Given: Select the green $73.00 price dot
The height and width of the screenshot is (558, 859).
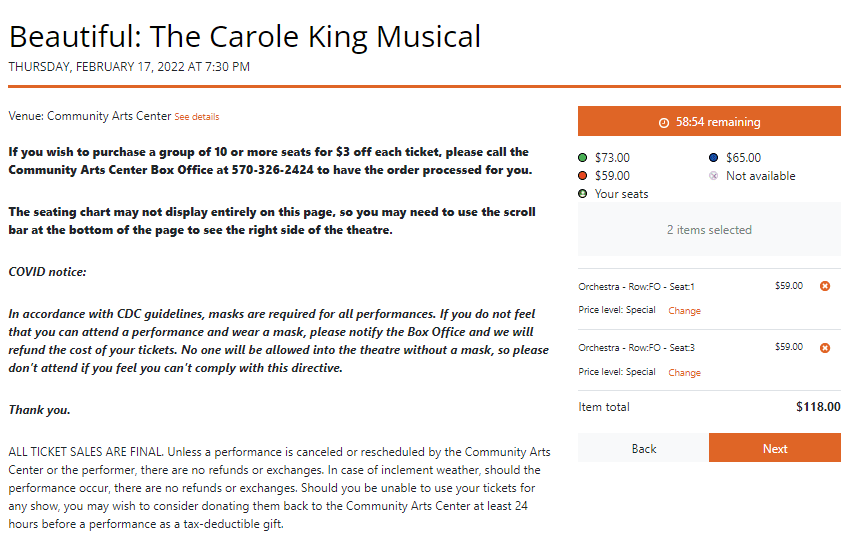Looking at the screenshot, I should tap(582, 158).
